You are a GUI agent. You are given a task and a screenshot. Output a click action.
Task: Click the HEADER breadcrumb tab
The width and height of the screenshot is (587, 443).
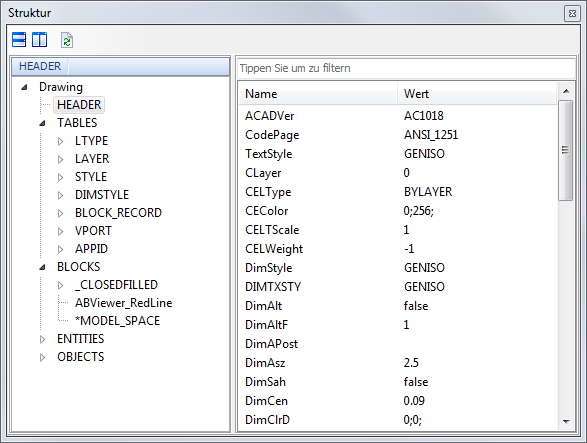tap(40, 66)
